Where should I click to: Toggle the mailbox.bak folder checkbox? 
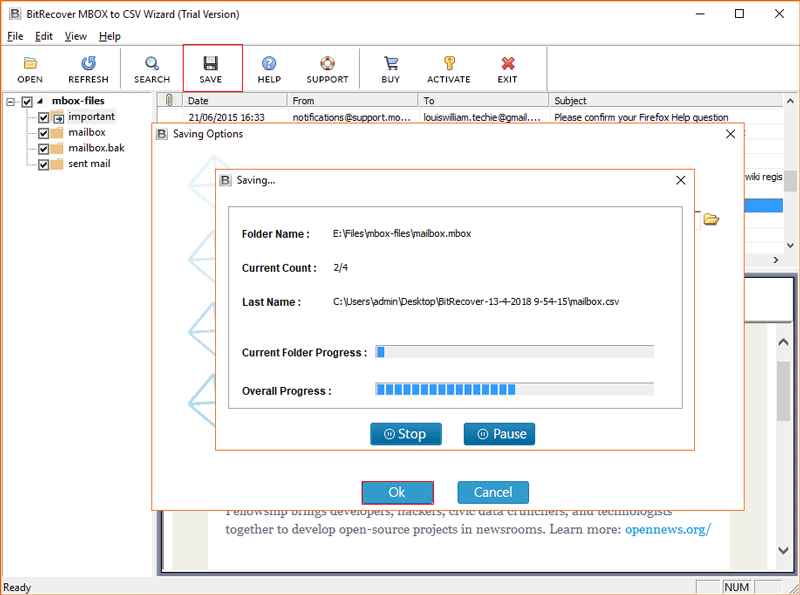point(43,149)
